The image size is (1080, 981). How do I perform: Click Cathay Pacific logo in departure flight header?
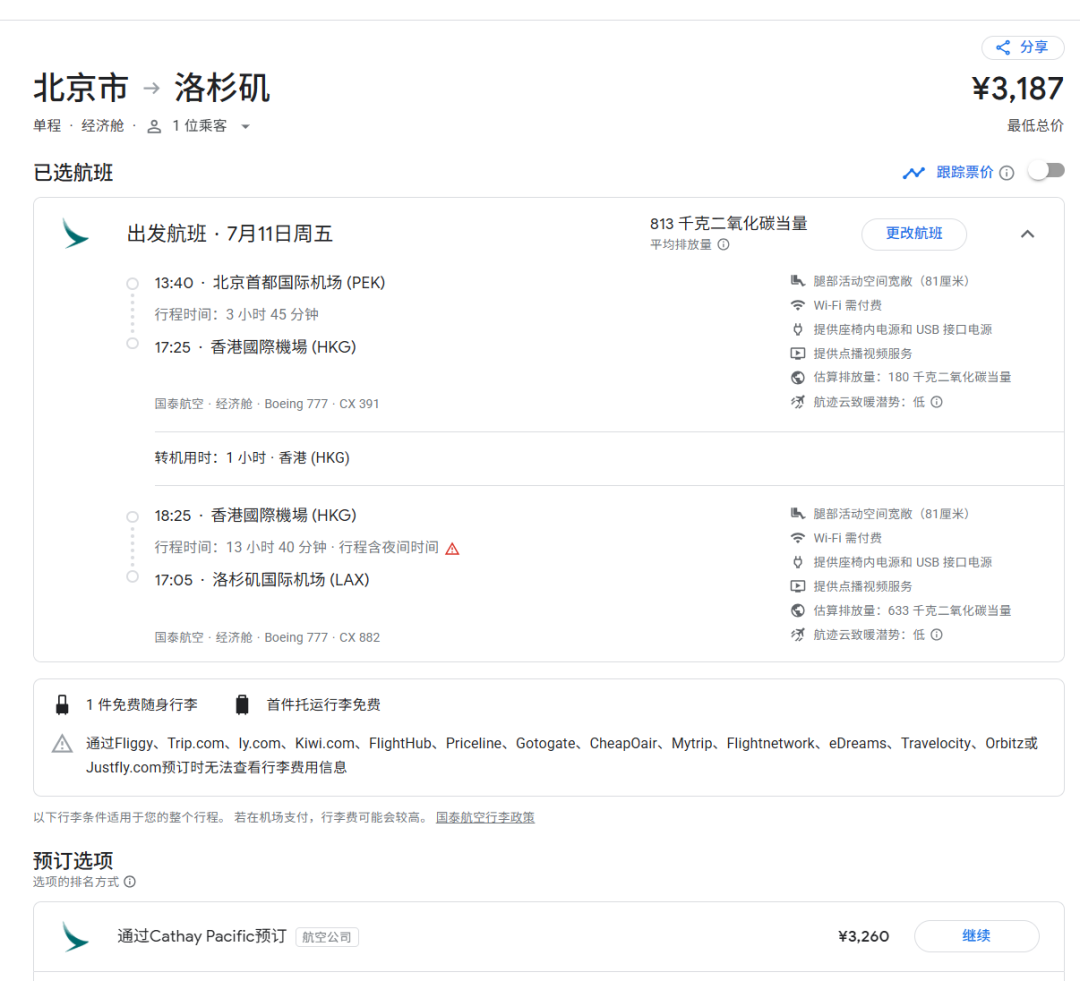click(x=75, y=234)
